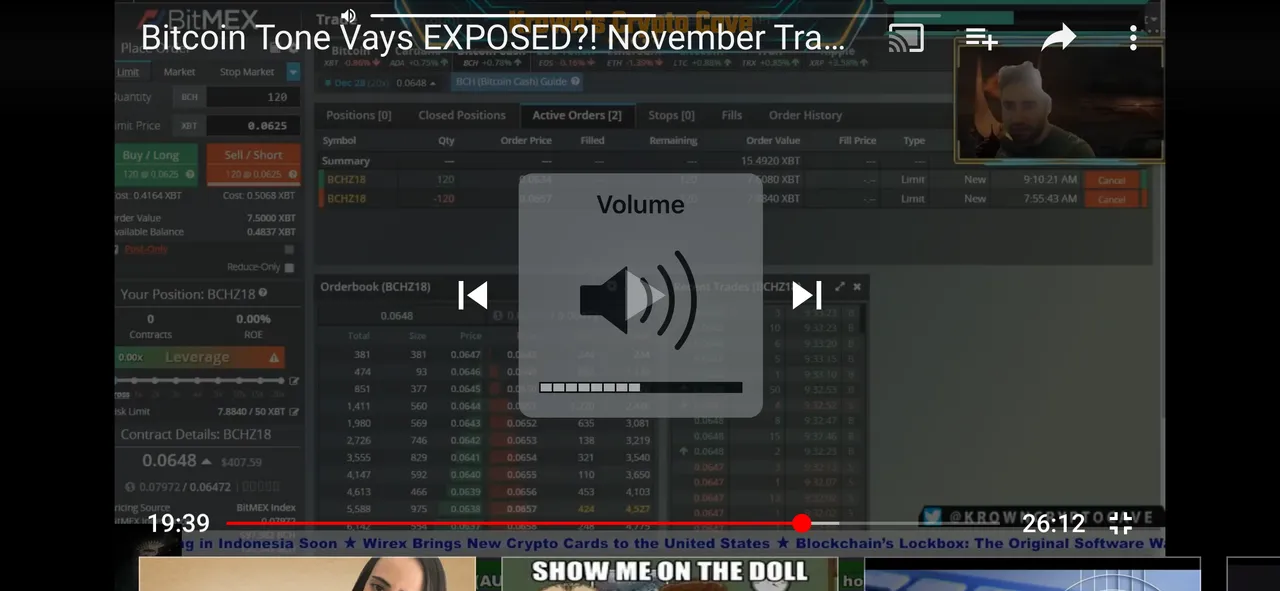Image resolution: width=1280 pixels, height=591 pixels.
Task: Exit fullscreen mode icon
Action: pos(1121,523)
